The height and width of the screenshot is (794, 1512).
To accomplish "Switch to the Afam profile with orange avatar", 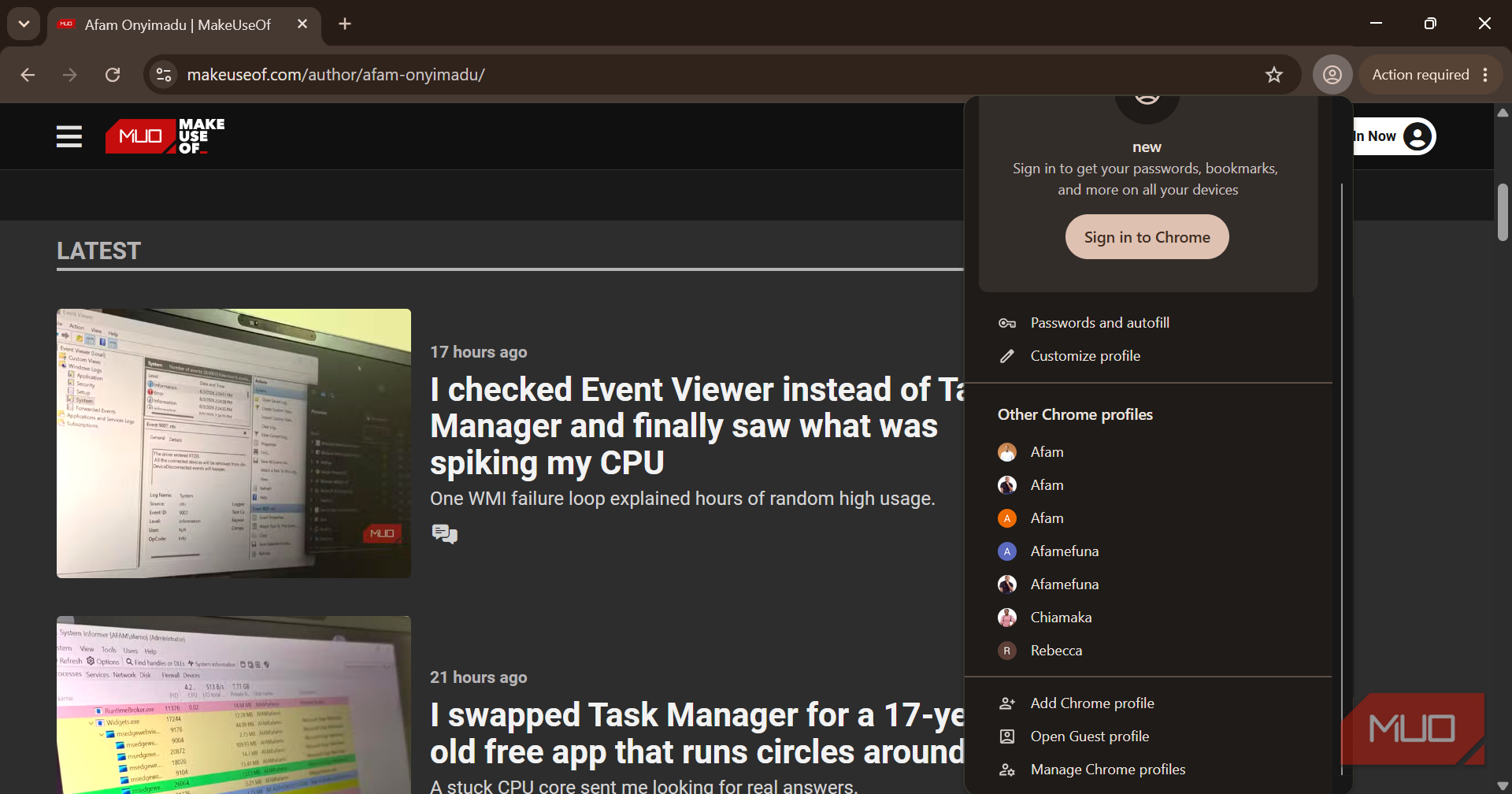I will pos(1148,518).
